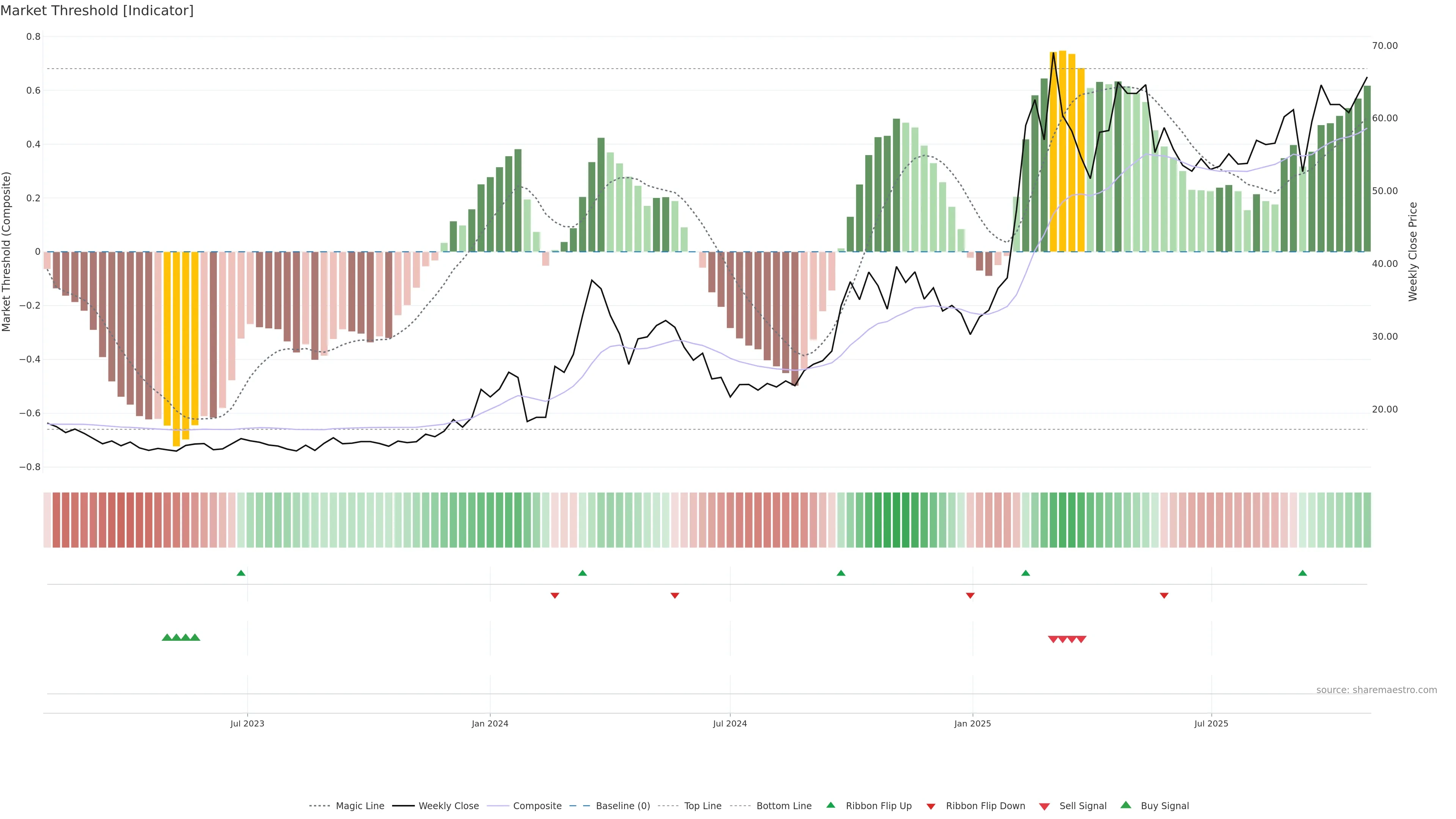The height and width of the screenshot is (819, 1456).
Task: Click Ribbon Flip Up legend marker icon
Action: pyautogui.click(x=830, y=805)
